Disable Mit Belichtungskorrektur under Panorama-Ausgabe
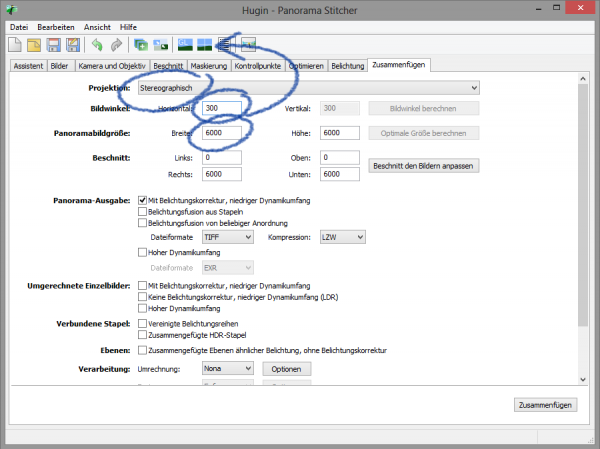The height and width of the screenshot is (449, 600). (142, 200)
